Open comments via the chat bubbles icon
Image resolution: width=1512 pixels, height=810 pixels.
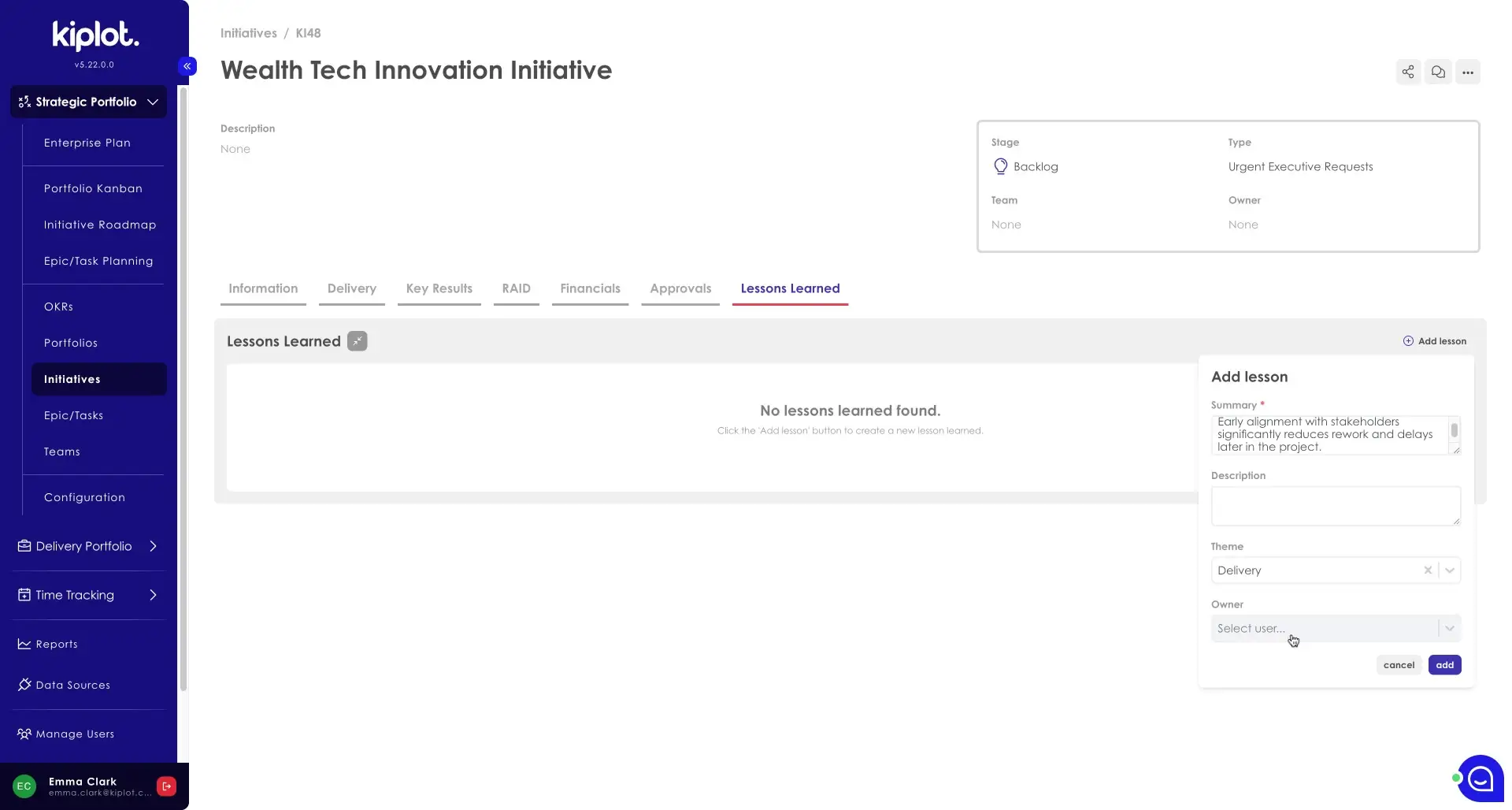tap(1439, 72)
